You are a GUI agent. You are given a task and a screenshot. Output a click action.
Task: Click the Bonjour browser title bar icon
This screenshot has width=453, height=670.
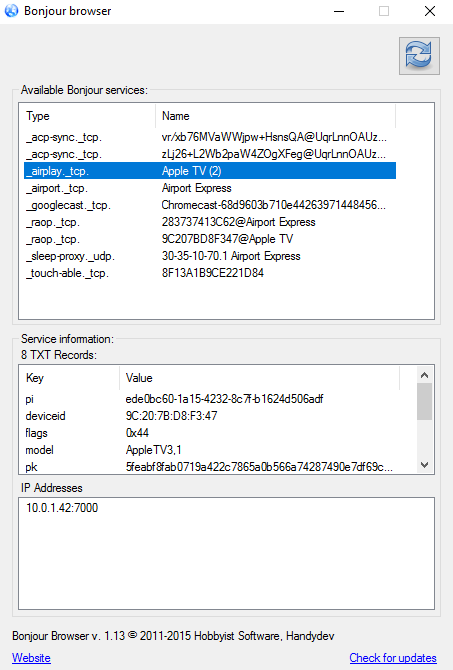tap(12, 11)
